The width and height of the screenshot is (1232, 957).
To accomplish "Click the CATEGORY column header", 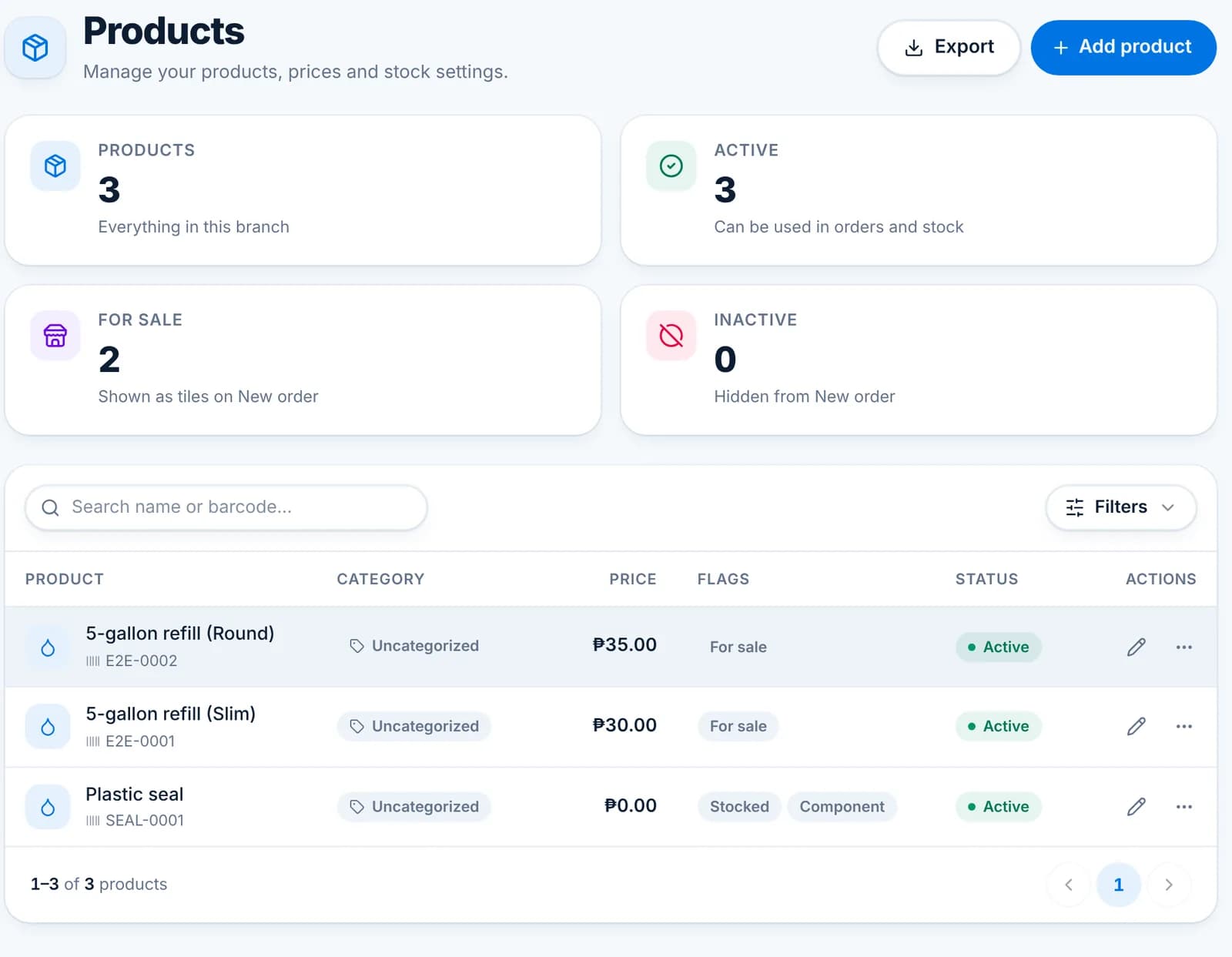I will point(380,579).
